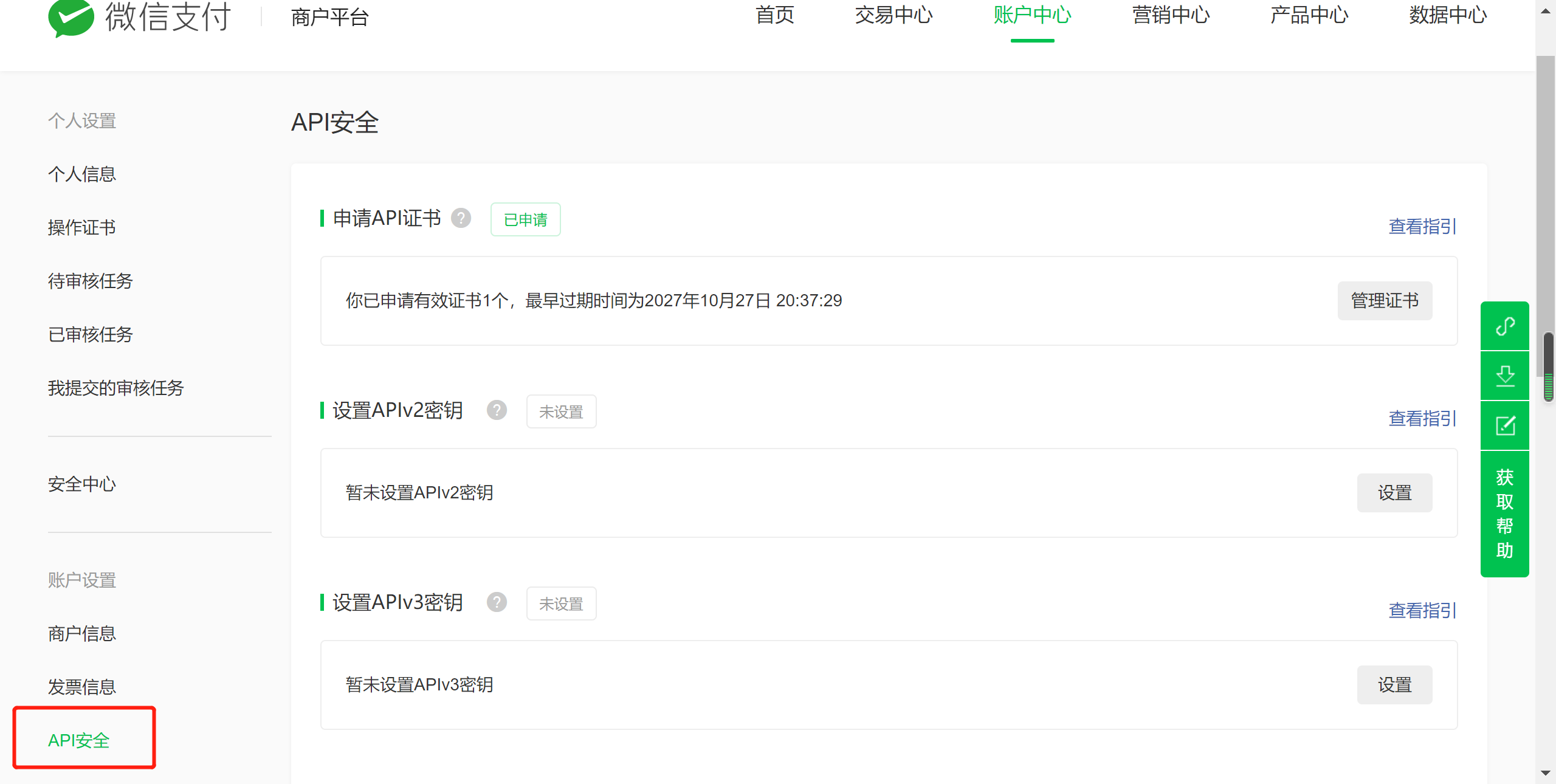Click help icon beside 设置APIv3密钥
Image resolution: width=1556 pixels, height=784 pixels.
(x=497, y=602)
